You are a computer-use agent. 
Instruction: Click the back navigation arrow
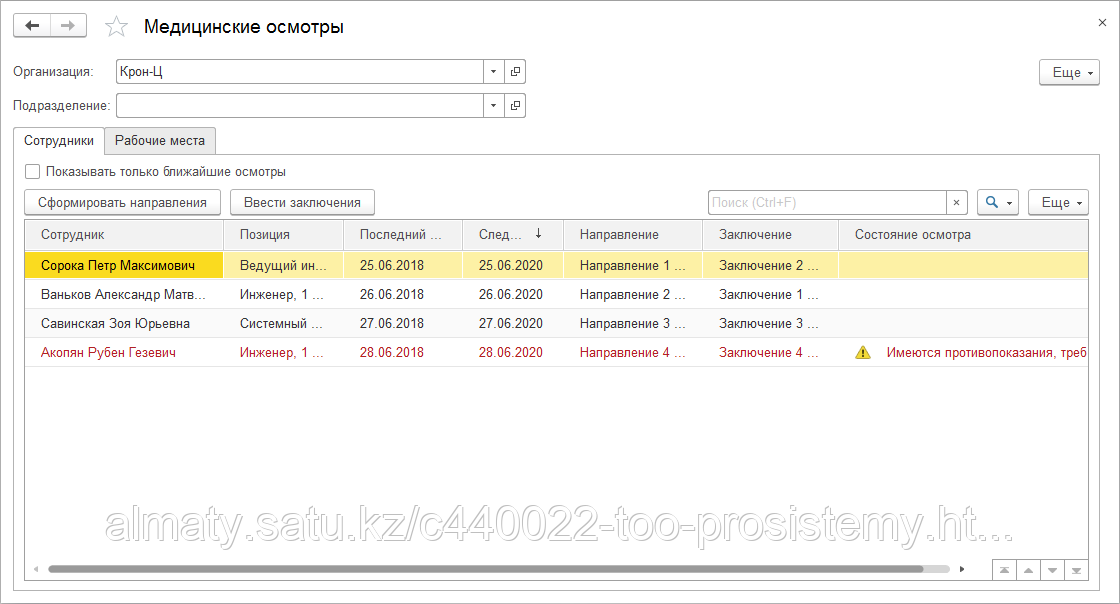tap(32, 26)
